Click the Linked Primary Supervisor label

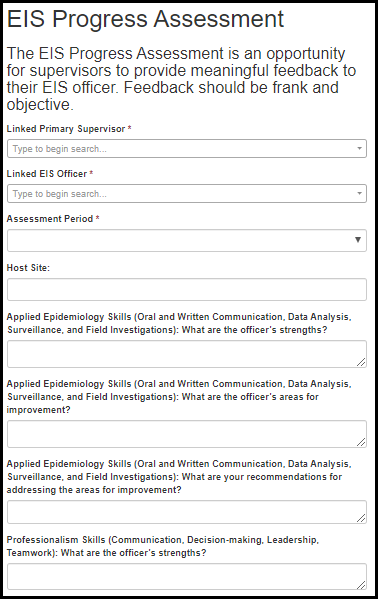coord(66,129)
